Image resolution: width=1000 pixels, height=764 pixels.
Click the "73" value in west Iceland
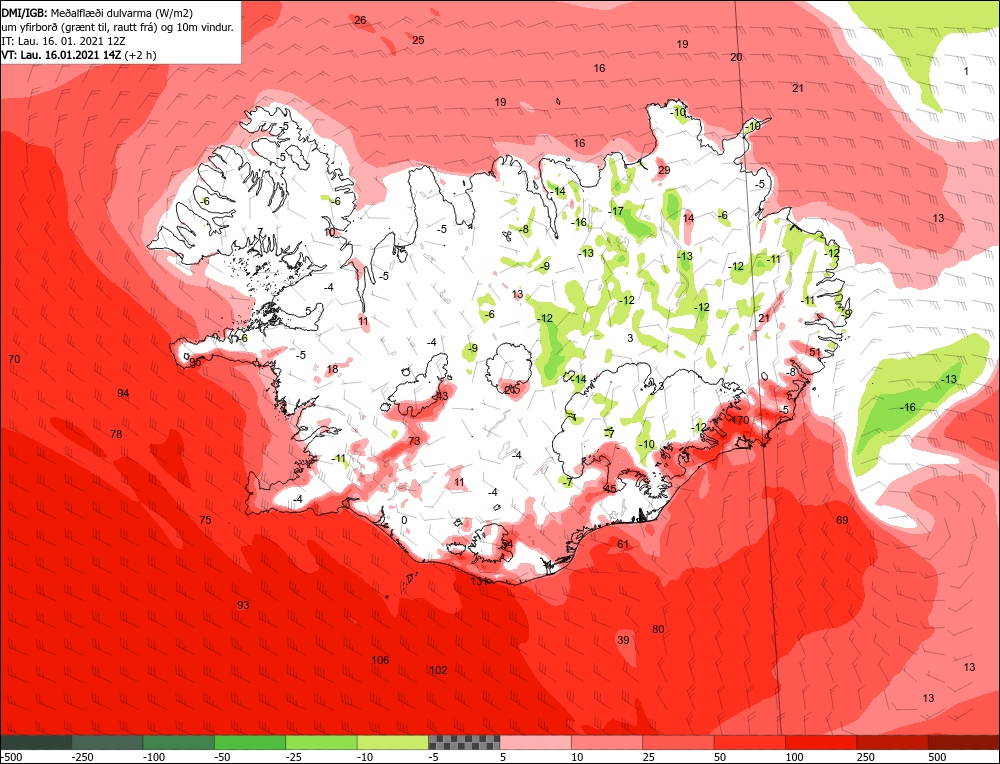(x=415, y=441)
